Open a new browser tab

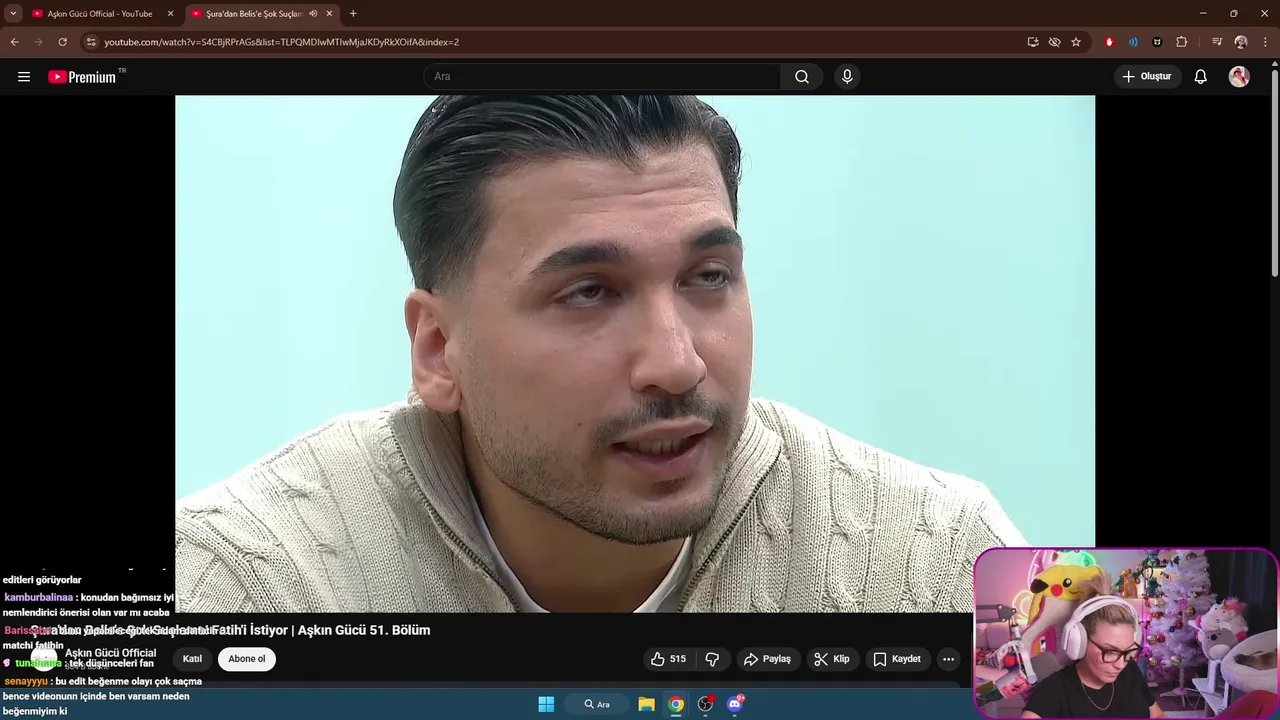tap(353, 14)
